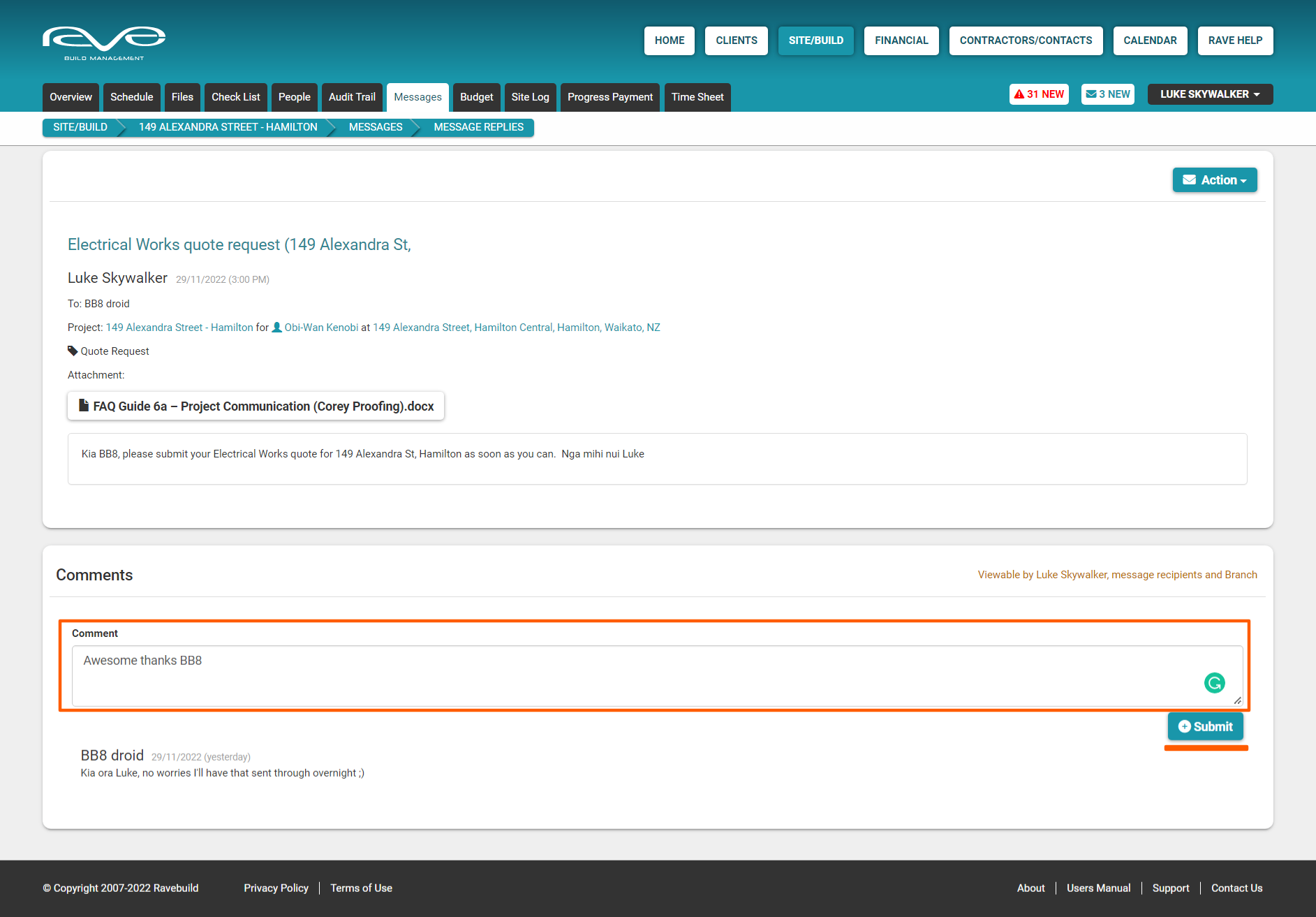
Task: Click into the Comment text area
Action: point(657,675)
